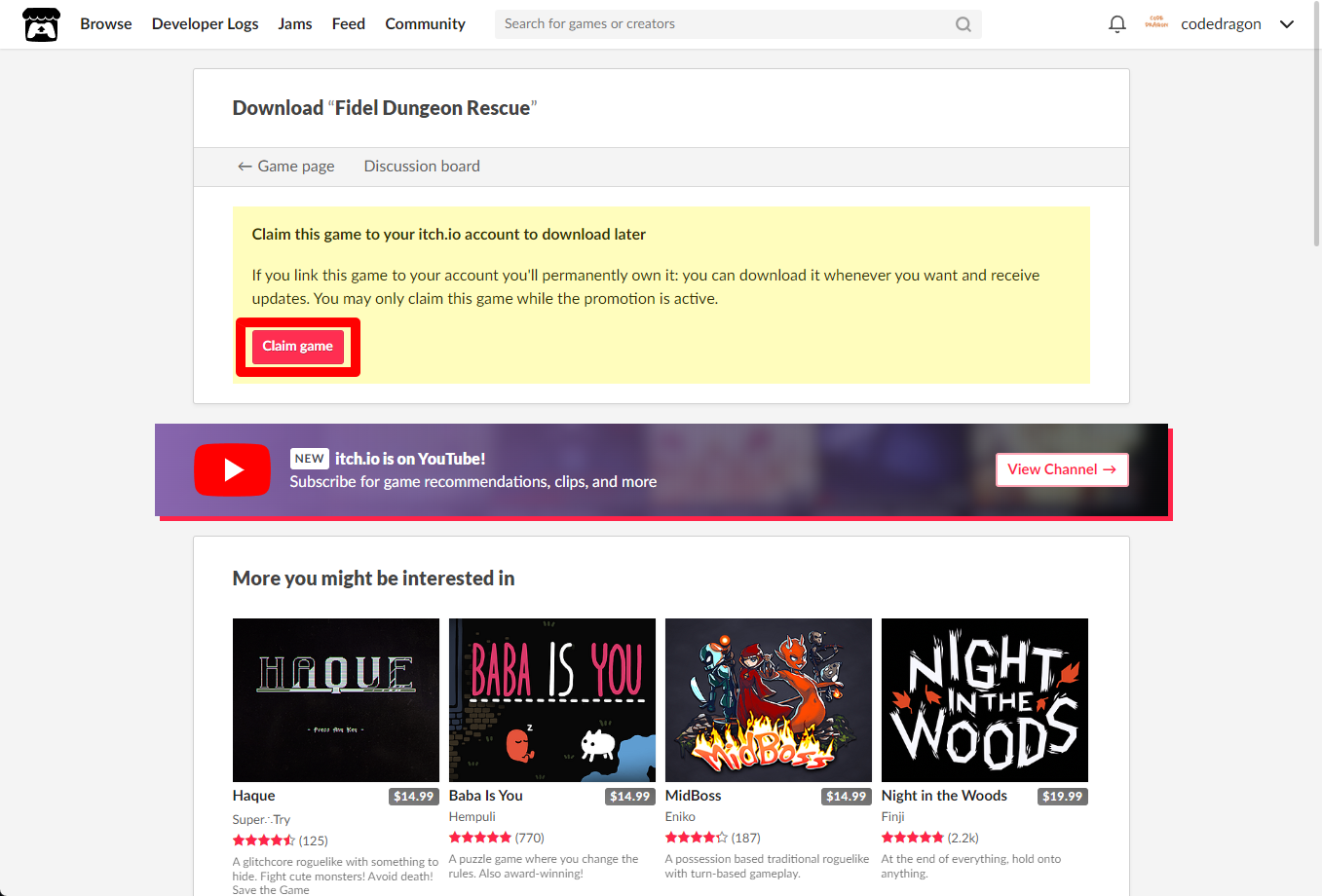
Task: Click the 'itch.io is on YouTube!' headline
Action: tap(410, 459)
